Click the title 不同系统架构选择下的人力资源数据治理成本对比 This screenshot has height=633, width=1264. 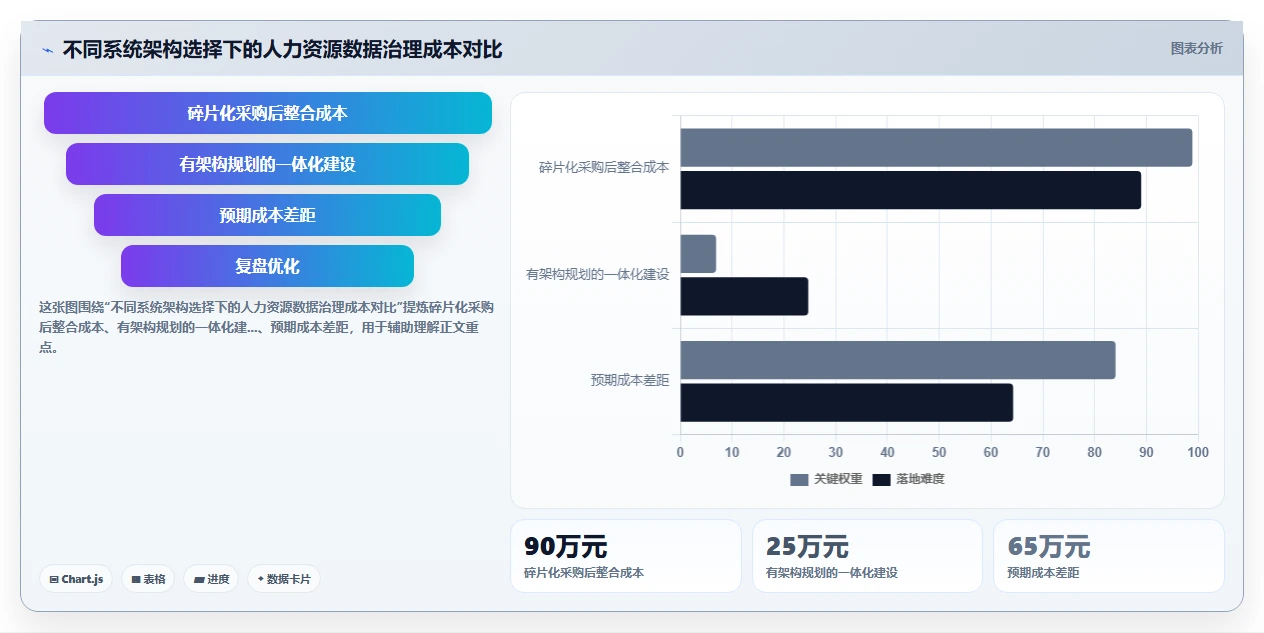click(x=283, y=50)
